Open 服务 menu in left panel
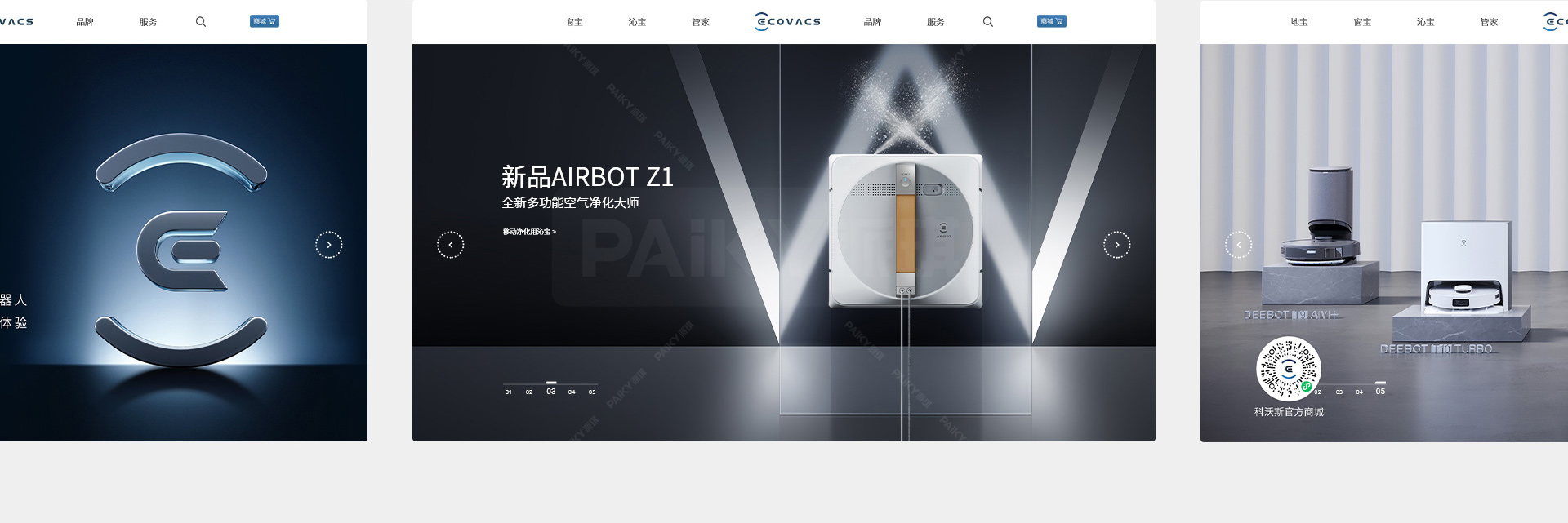The width and height of the screenshot is (1568, 523). pyautogui.click(x=148, y=22)
